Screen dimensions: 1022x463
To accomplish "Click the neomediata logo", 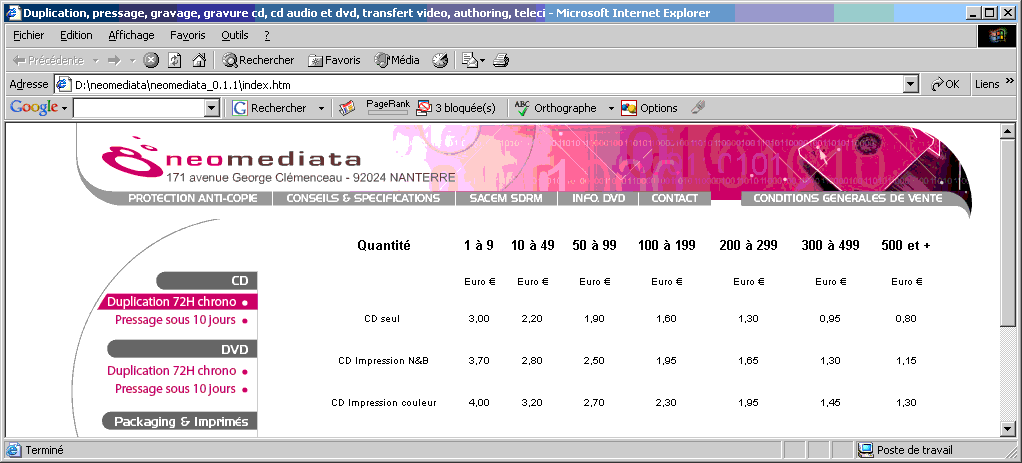I will tap(231, 157).
